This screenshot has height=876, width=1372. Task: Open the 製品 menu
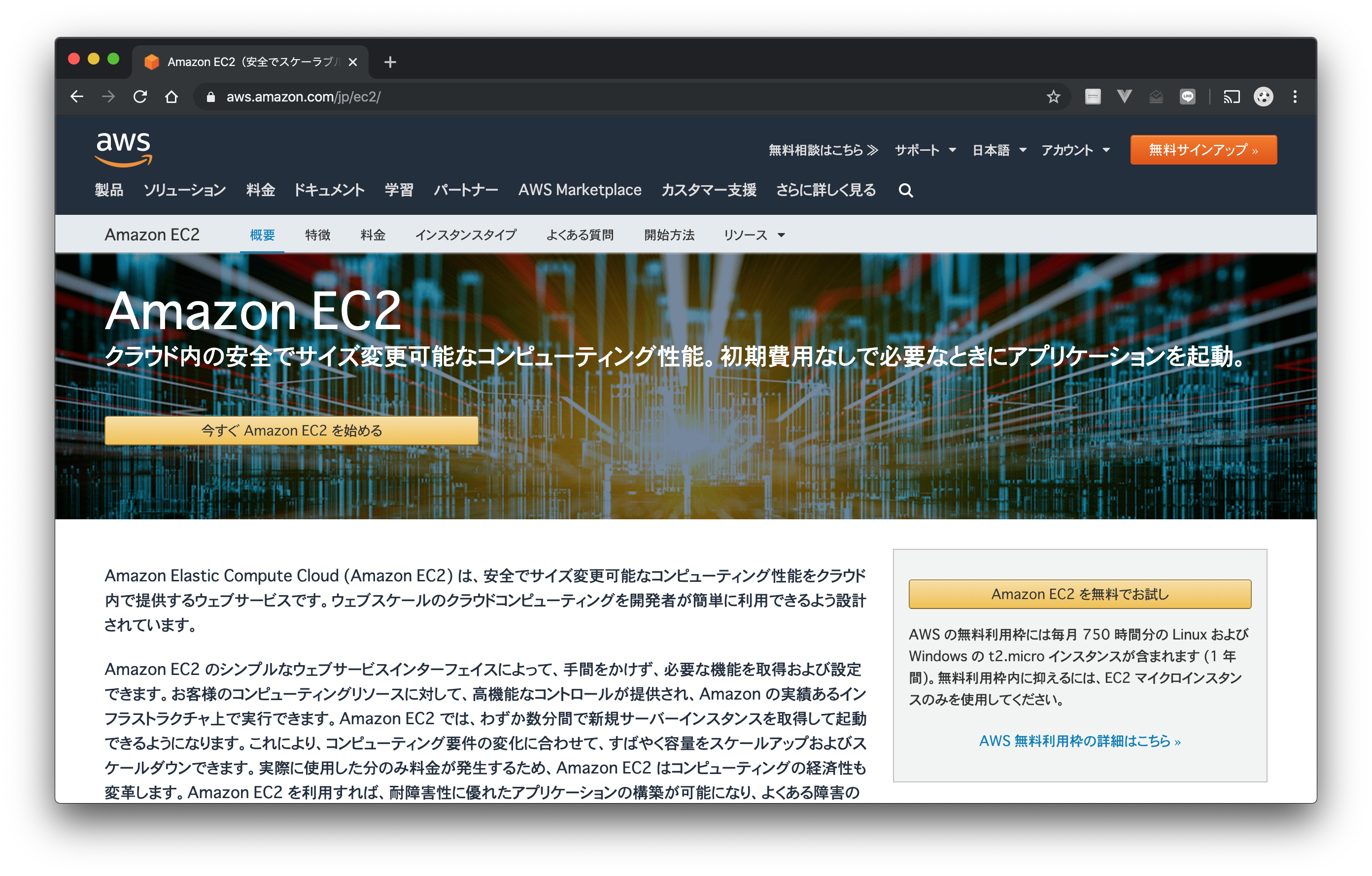coord(109,190)
